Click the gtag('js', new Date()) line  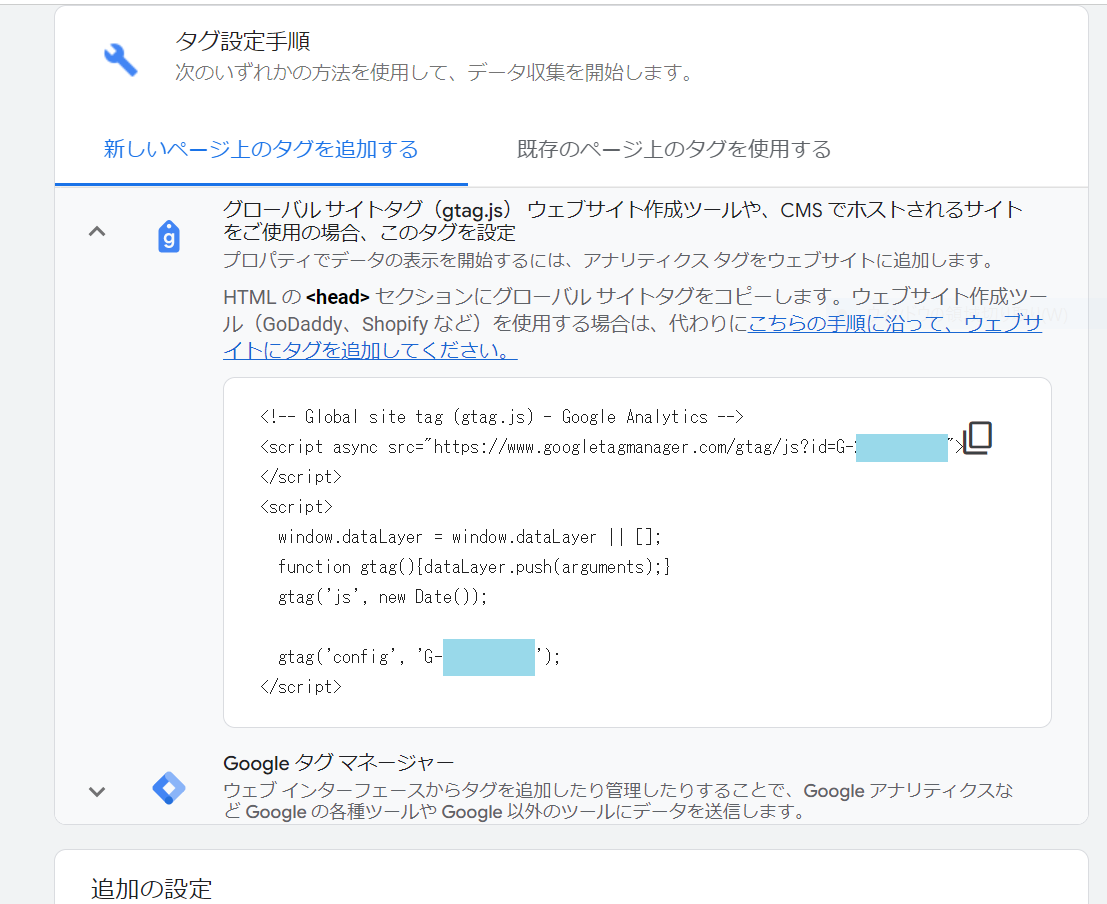coord(383,597)
